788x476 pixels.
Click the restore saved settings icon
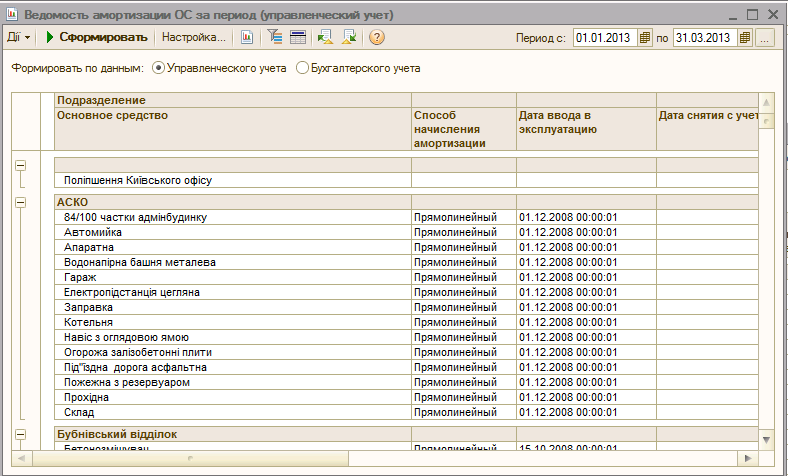click(x=325, y=37)
